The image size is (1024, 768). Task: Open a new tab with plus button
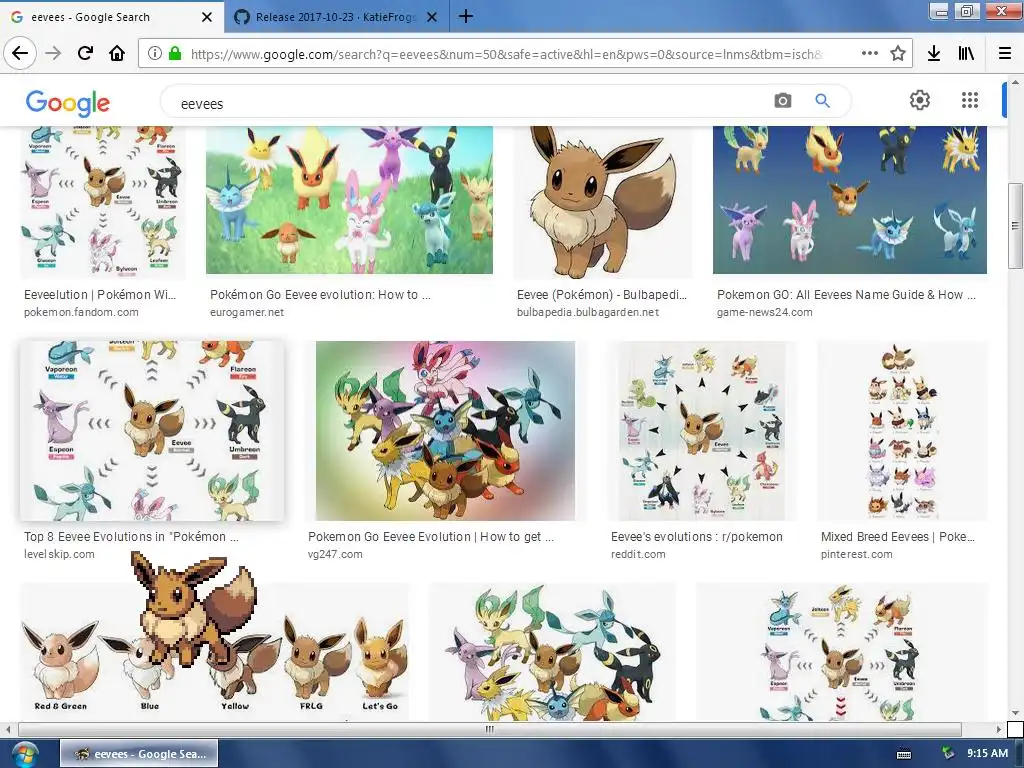click(466, 16)
